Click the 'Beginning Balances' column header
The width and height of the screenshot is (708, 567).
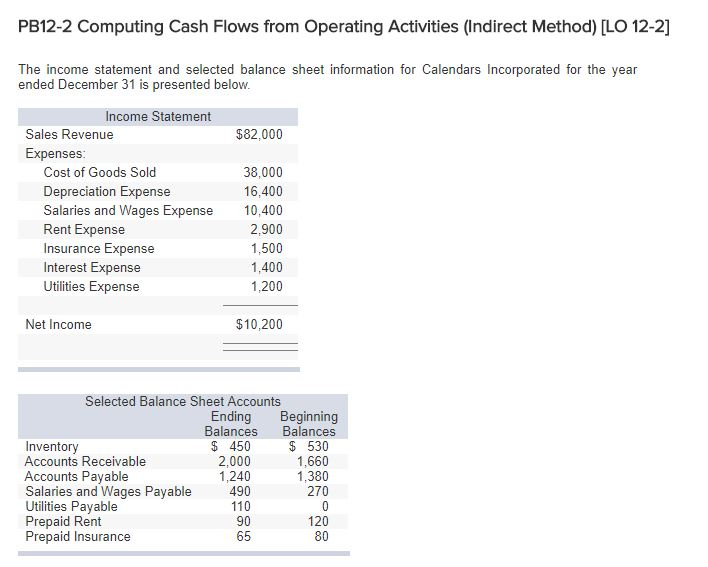click(309, 424)
